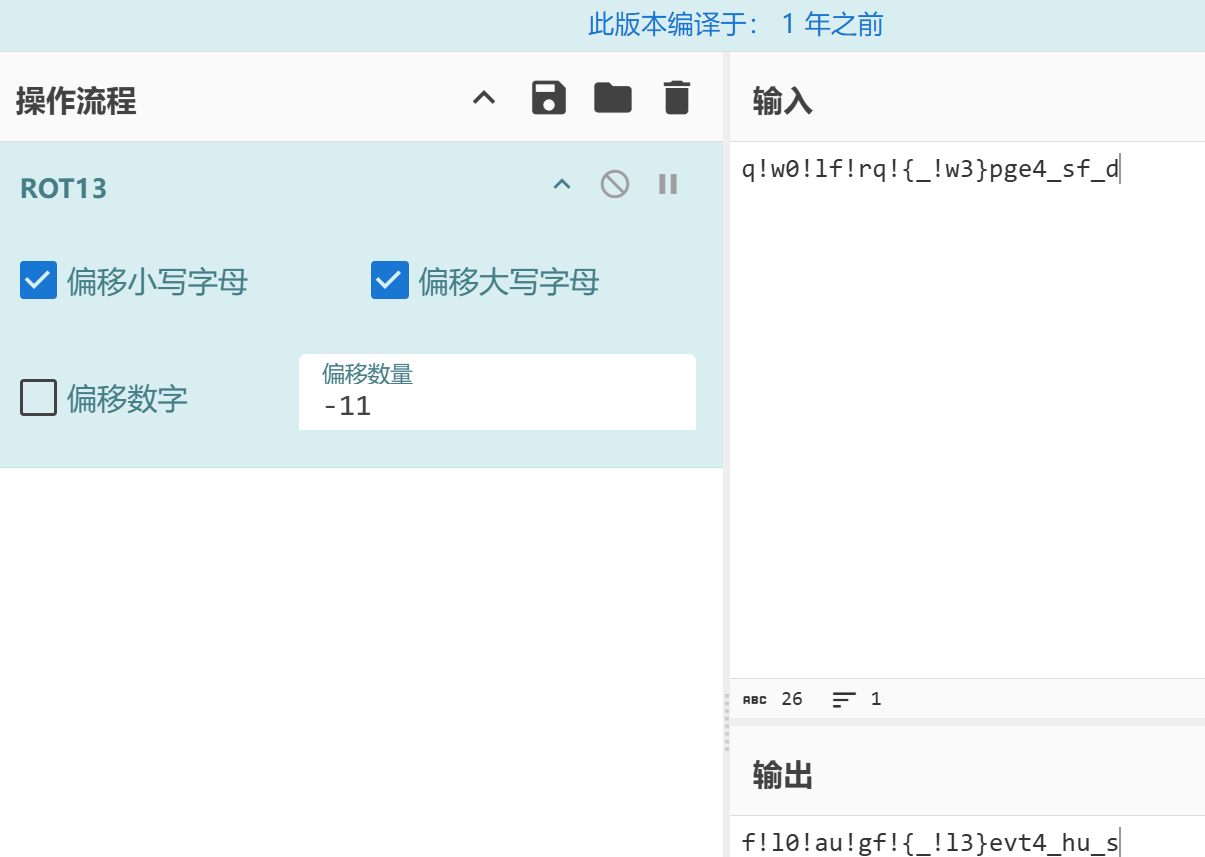Disable the ROT13 operation
The image size is (1205, 857).
click(x=615, y=184)
